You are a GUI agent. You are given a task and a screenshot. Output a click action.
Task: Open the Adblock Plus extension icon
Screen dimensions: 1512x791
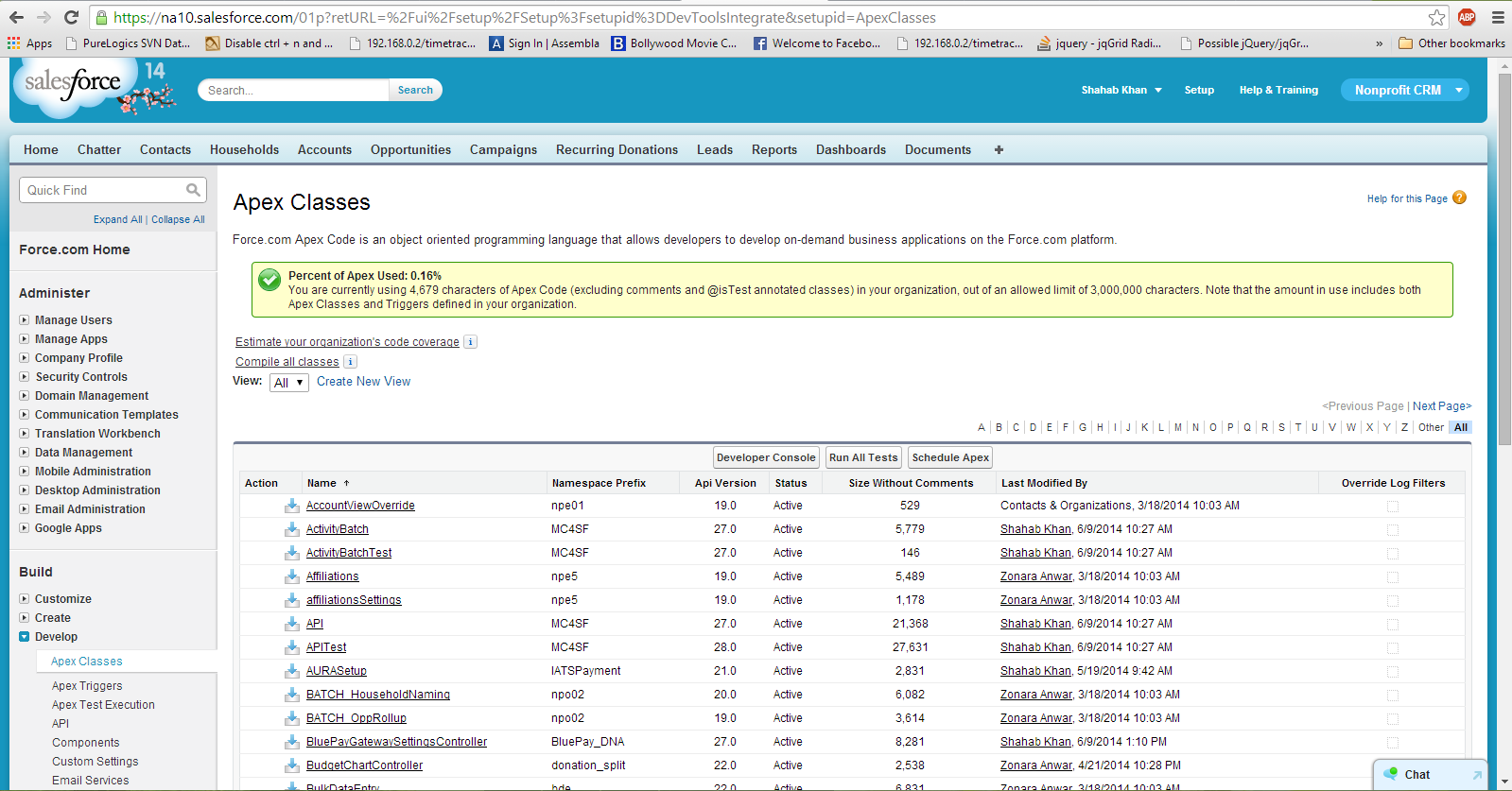tap(1467, 17)
